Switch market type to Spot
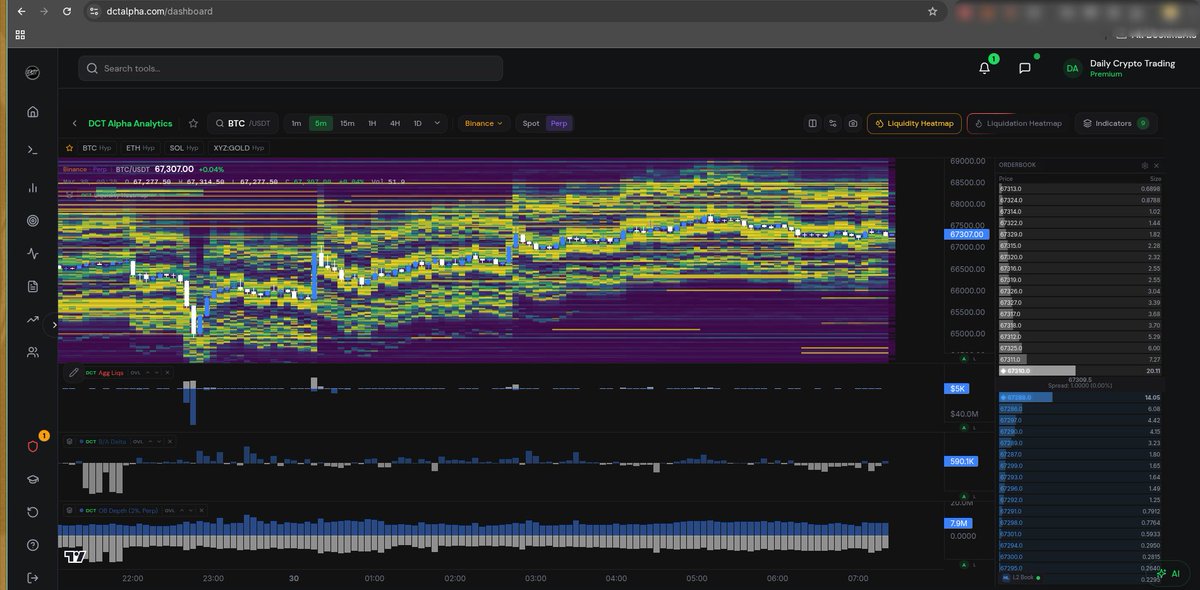Screen dimensions: 1200x590 pos(531,123)
